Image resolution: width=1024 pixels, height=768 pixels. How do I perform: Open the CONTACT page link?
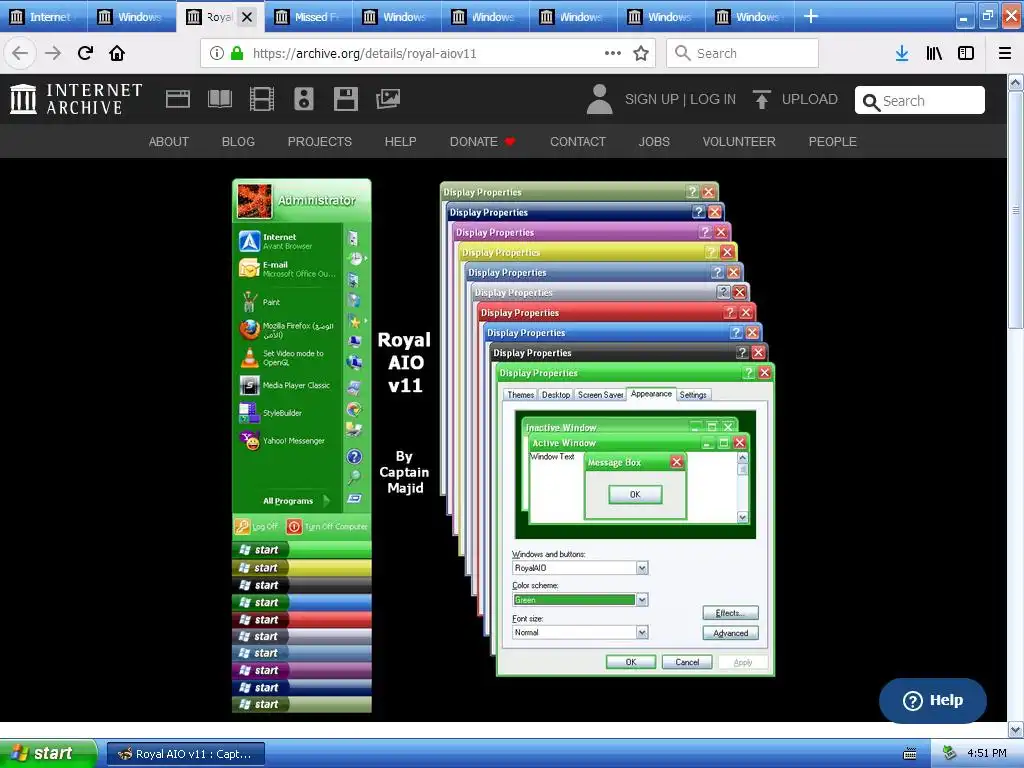point(578,142)
